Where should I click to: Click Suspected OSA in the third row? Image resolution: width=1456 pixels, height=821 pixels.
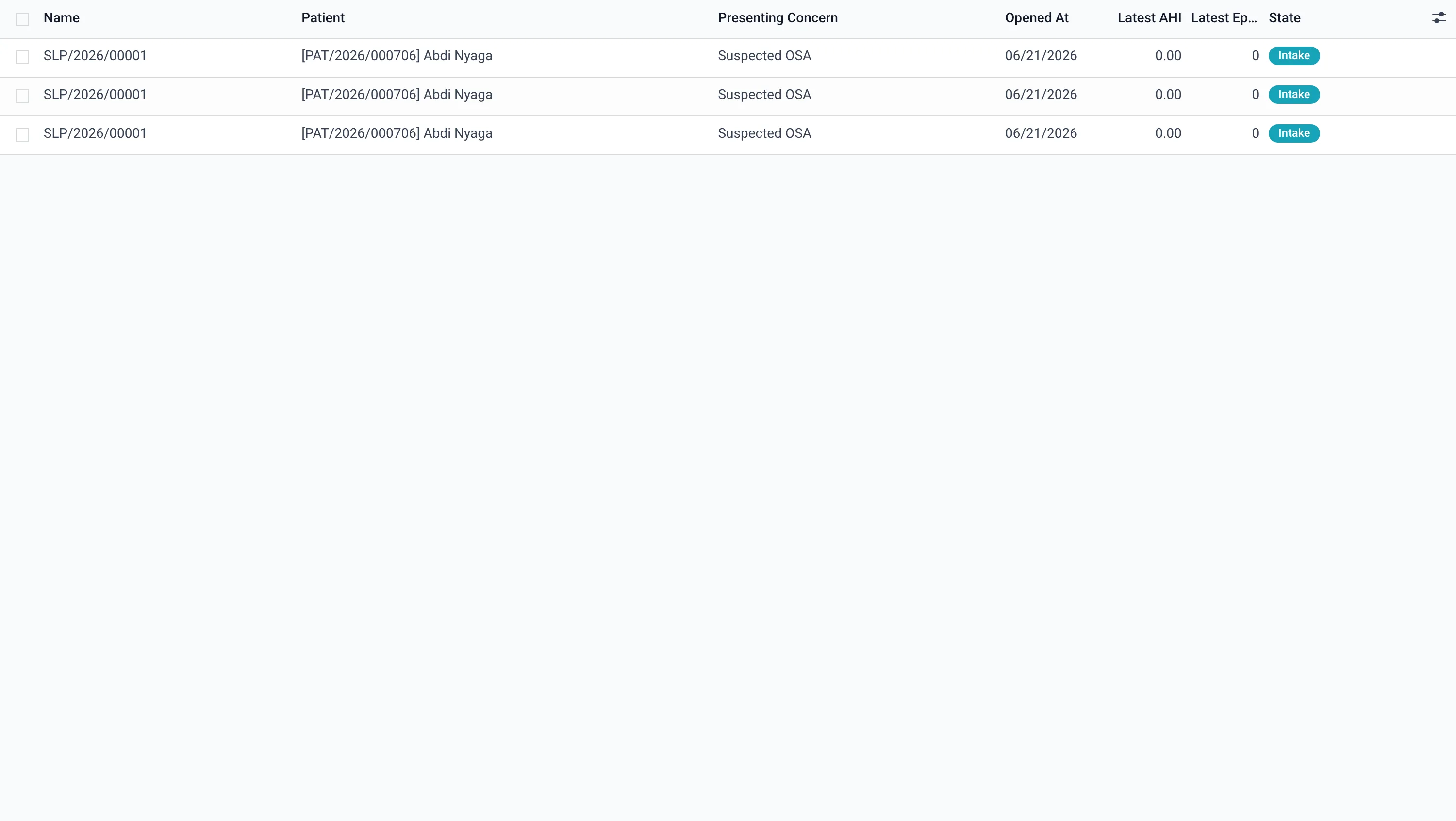(x=764, y=133)
